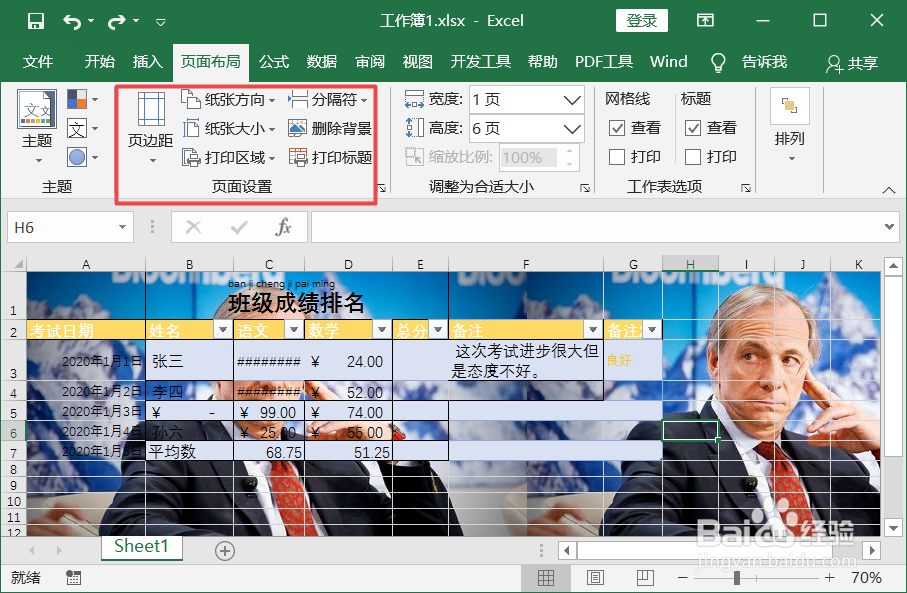Switch to Normal view
The height and width of the screenshot is (593, 907).
(x=545, y=577)
